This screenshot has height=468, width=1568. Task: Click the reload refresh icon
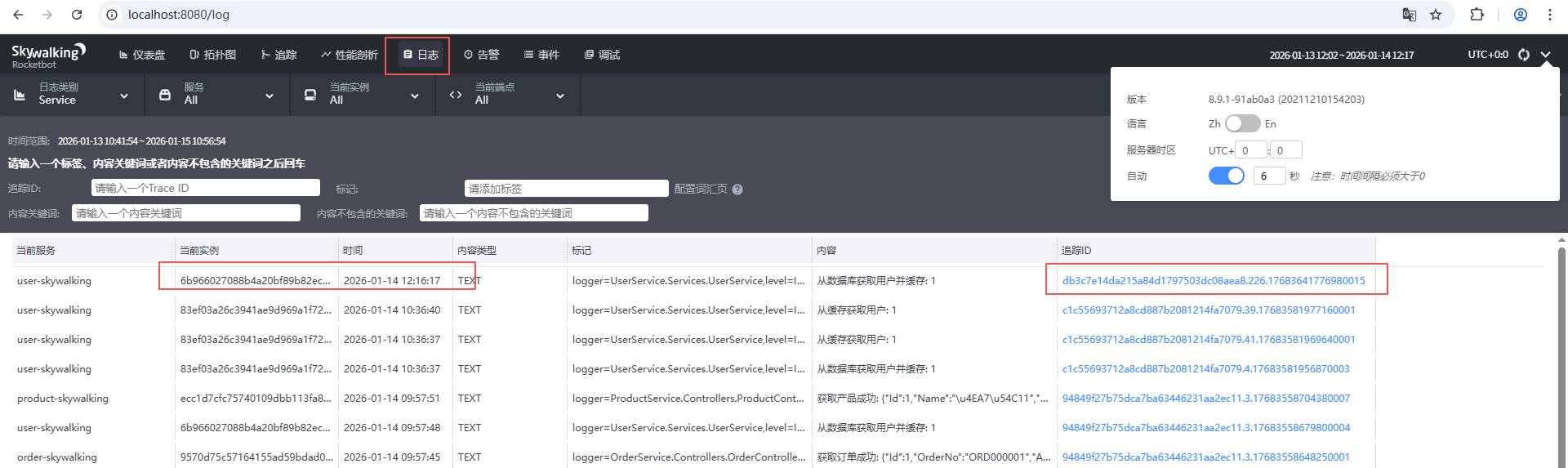pyautogui.click(x=1524, y=55)
